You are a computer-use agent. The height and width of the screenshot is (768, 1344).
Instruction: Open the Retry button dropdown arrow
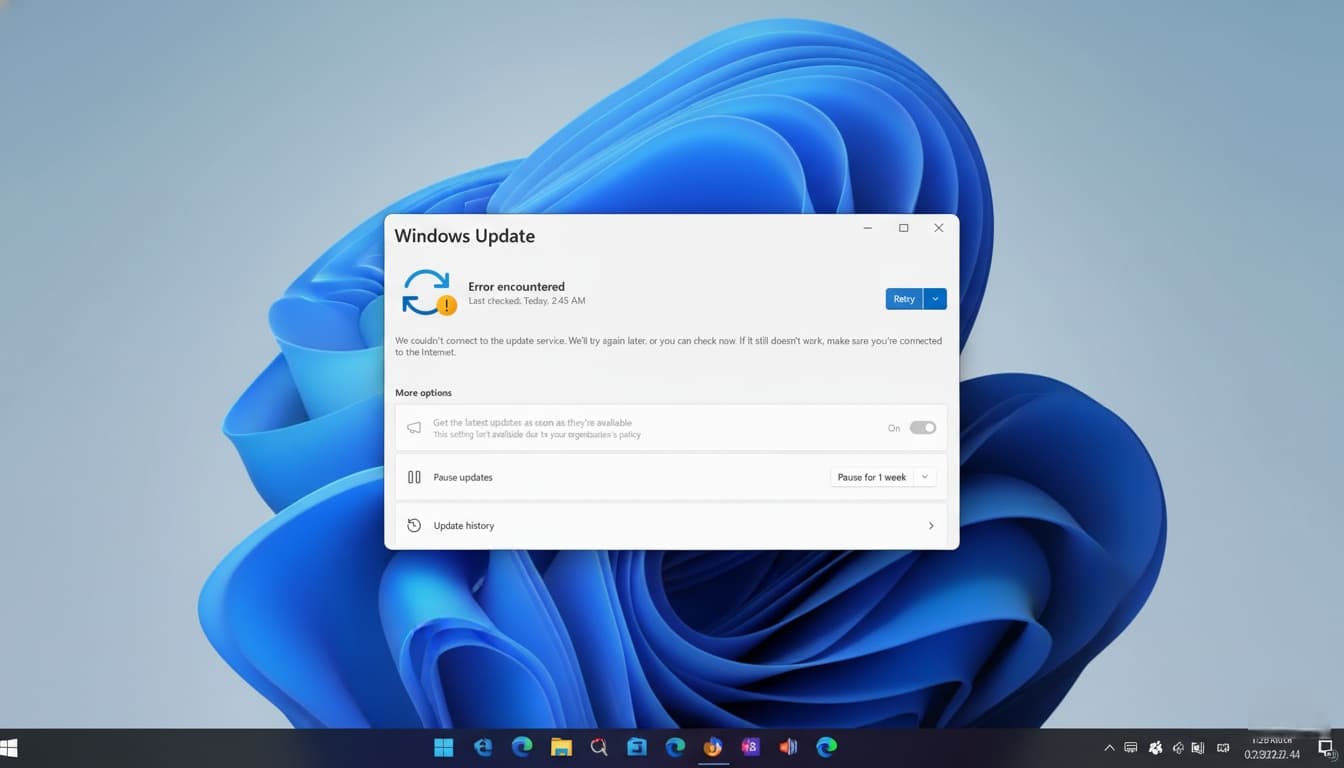pyautogui.click(x=934, y=298)
